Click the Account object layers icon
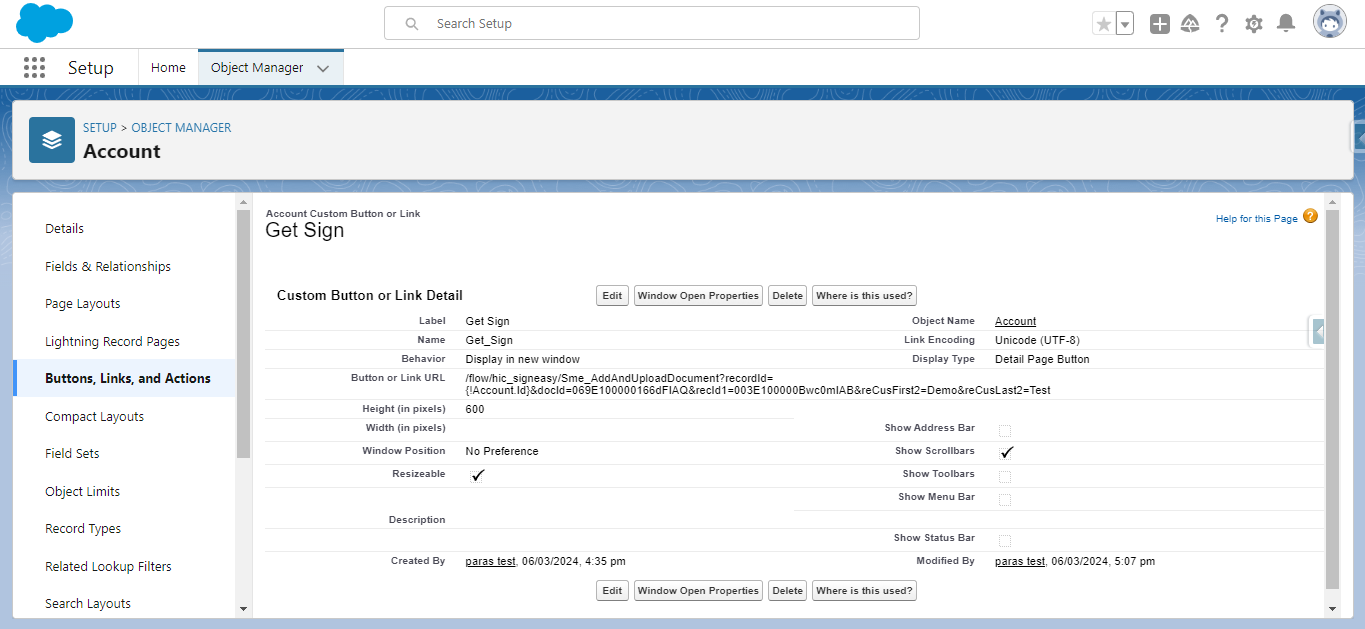The width and height of the screenshot is (1365, 629). 52,140
